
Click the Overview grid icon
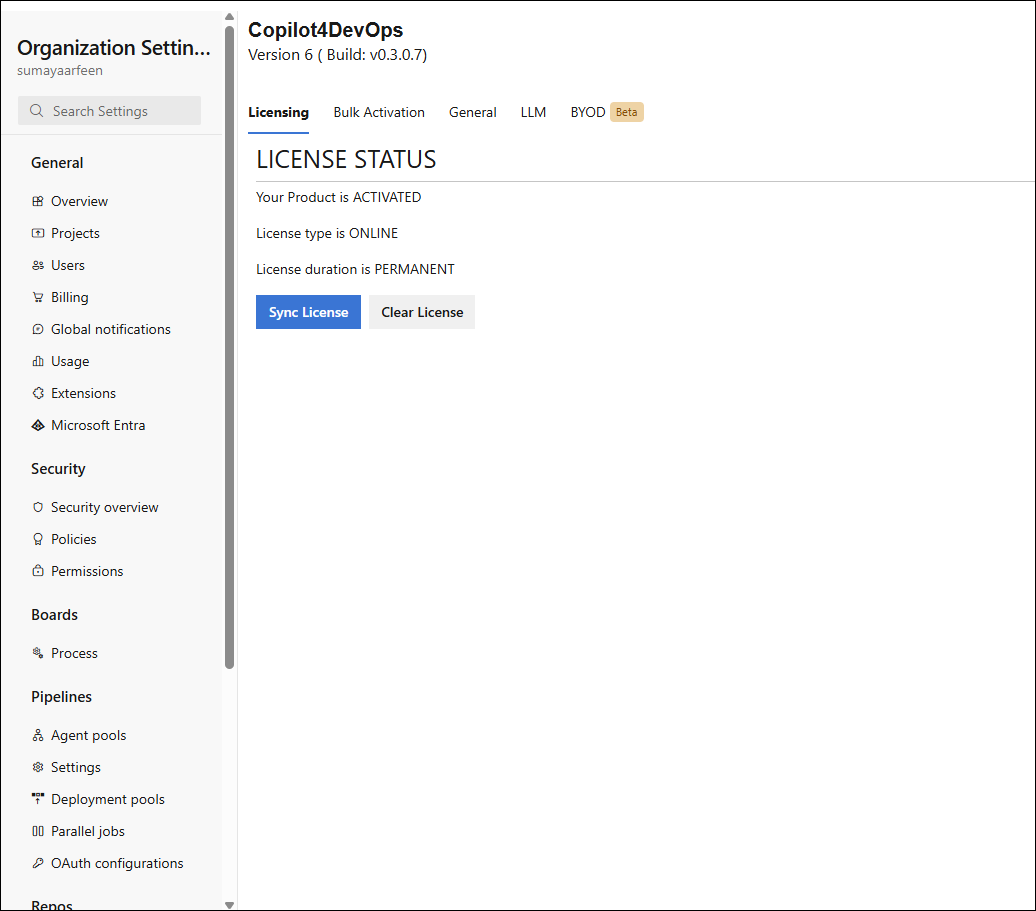click(38, 201)
